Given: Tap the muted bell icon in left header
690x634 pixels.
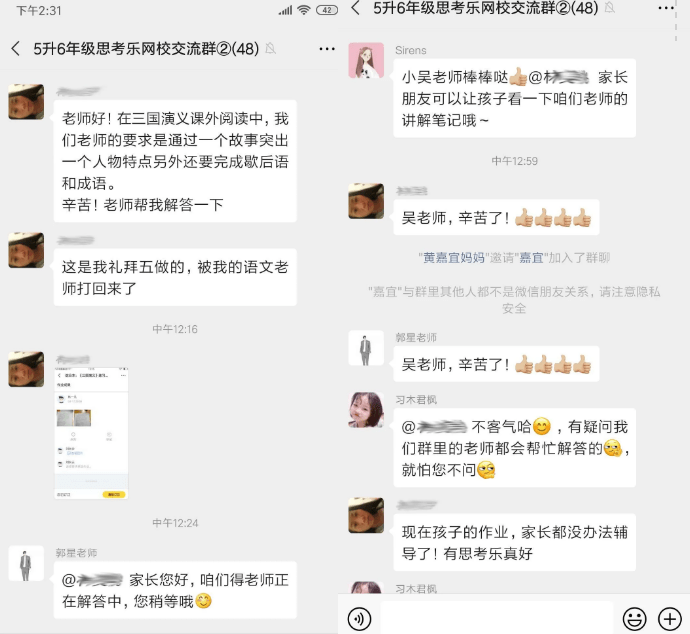Looking at the screenshot, I should (x=271, y=48).
